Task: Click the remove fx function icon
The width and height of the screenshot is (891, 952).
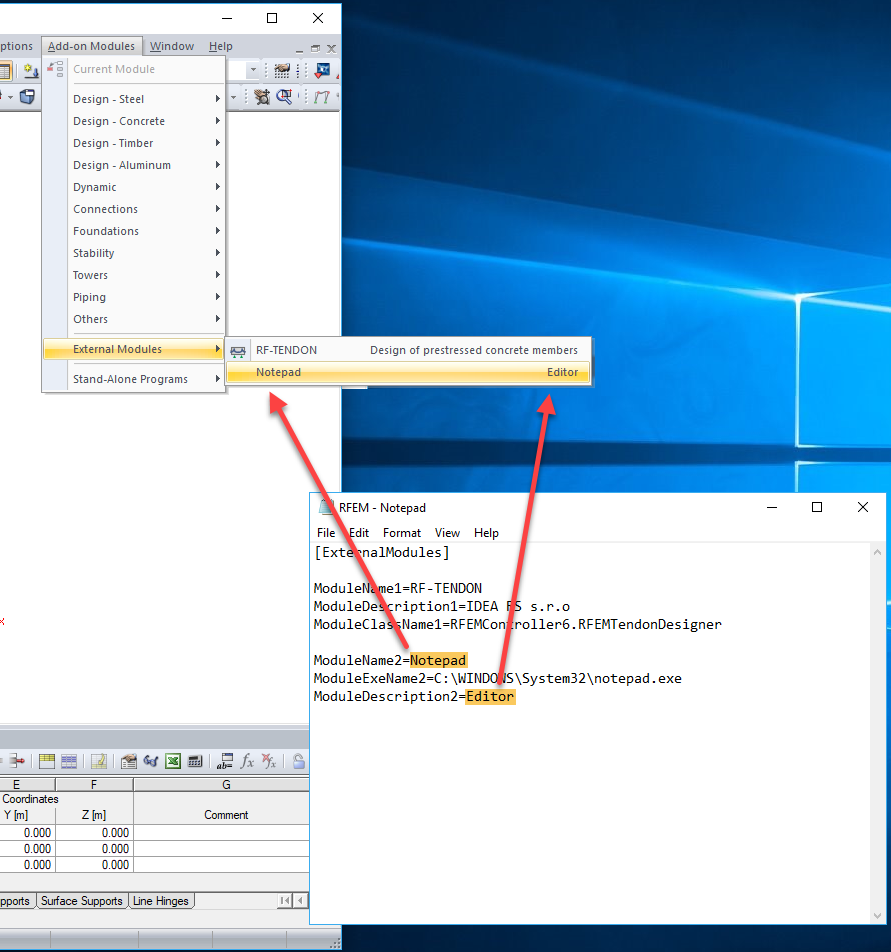Action: [x=271, y=761]
